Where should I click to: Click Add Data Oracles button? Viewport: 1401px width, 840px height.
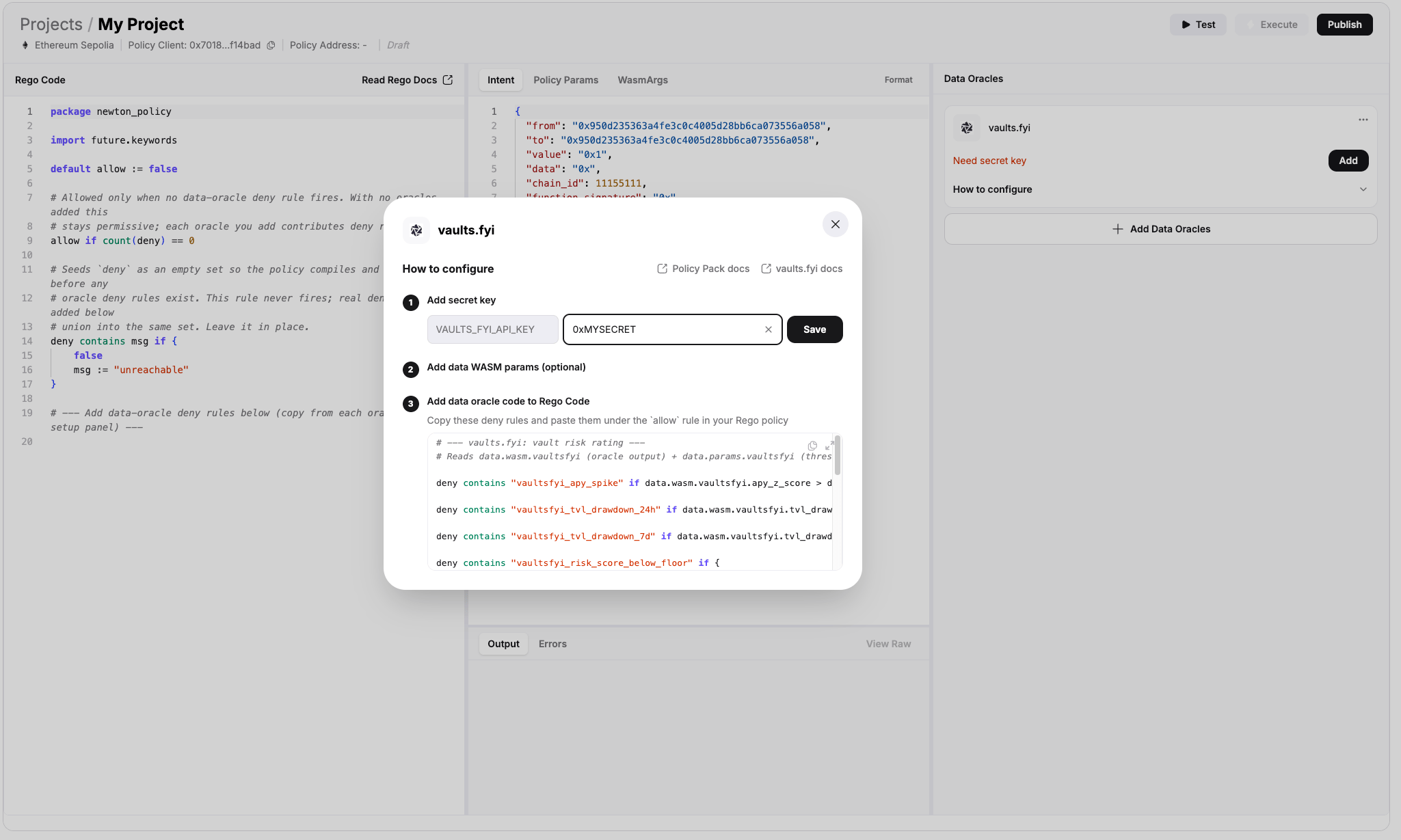pos(1160,229)
